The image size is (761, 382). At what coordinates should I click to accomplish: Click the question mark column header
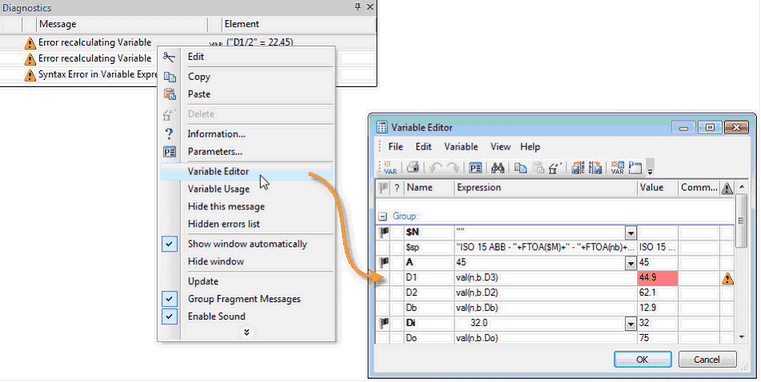pyautogui.click(x=397, y=188)
